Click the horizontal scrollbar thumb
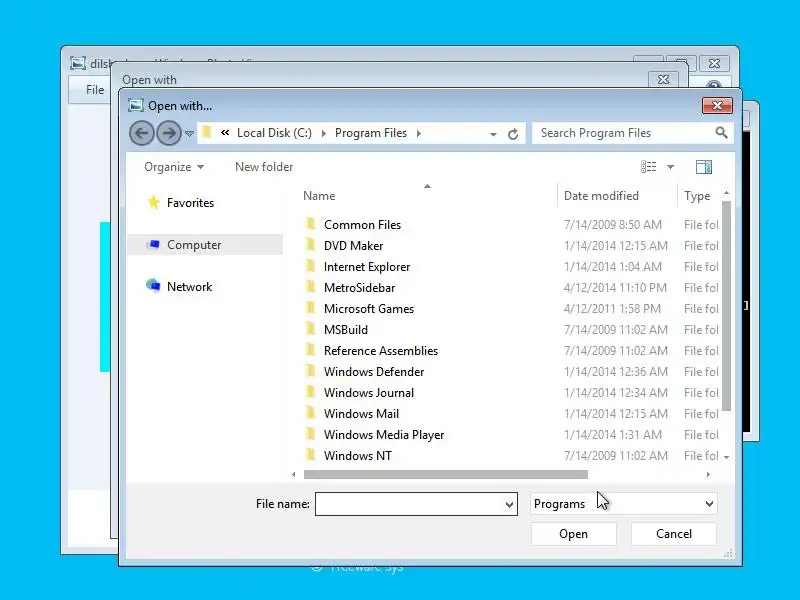 pos(445,474)
